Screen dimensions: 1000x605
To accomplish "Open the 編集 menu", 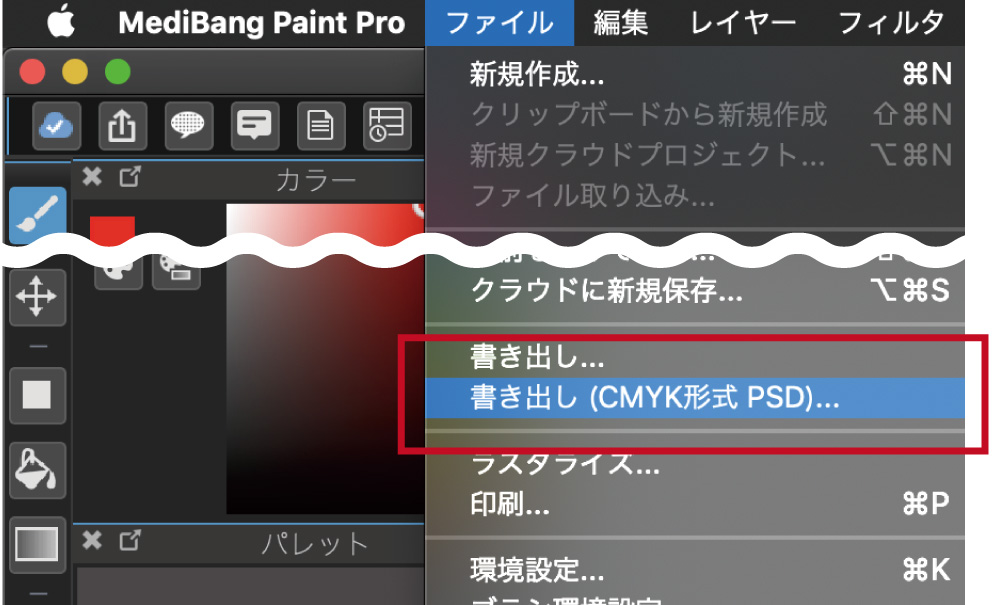I will point(621,23).
